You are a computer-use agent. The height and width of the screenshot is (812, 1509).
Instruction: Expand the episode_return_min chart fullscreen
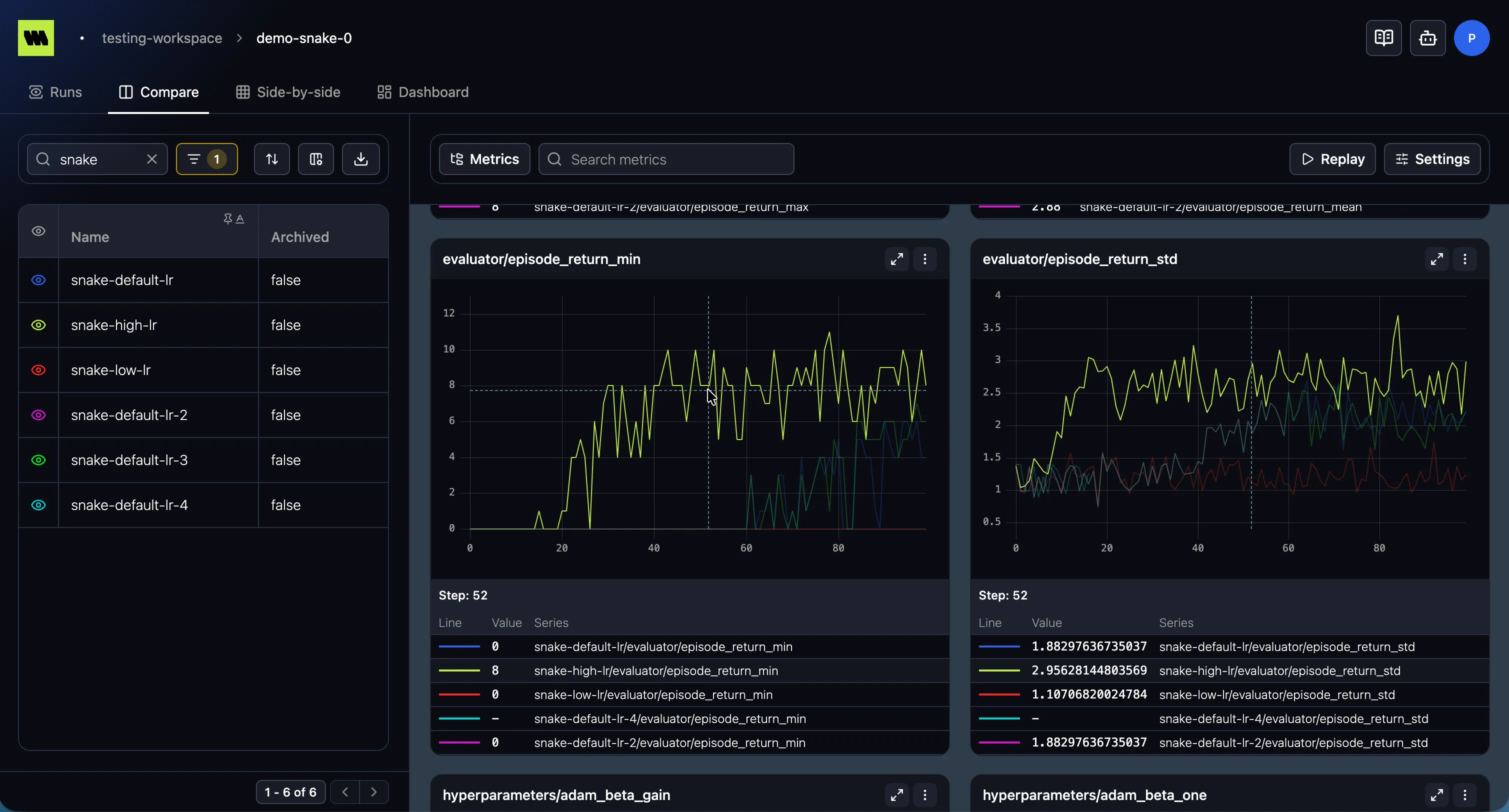coord(897,259)
